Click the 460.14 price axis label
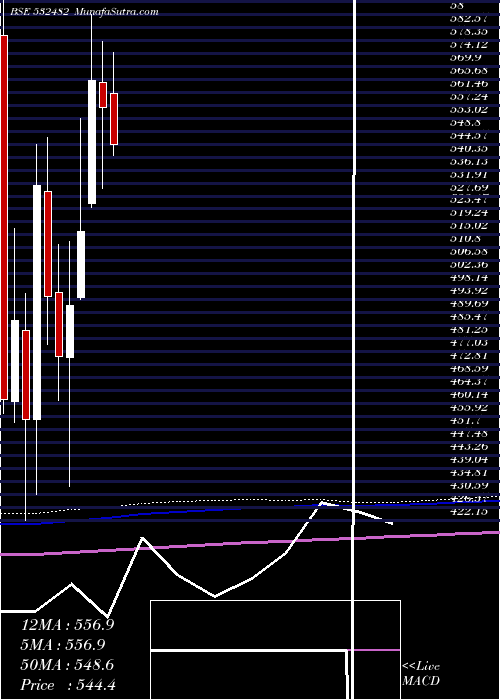The width and height of the screenshot is (500, 700). pyautogui.click(x=469, y=394)
